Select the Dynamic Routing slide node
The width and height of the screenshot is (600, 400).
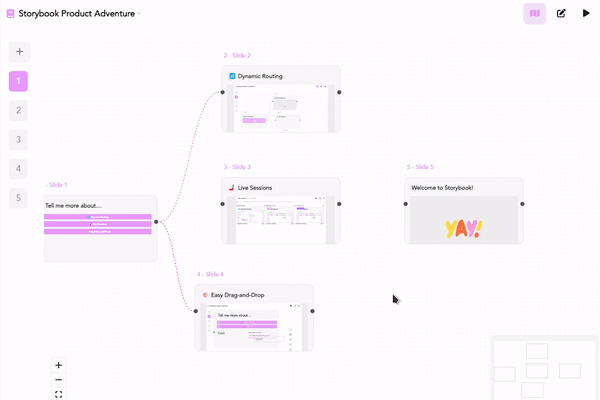pyautogui.click(x=281, y=99)
